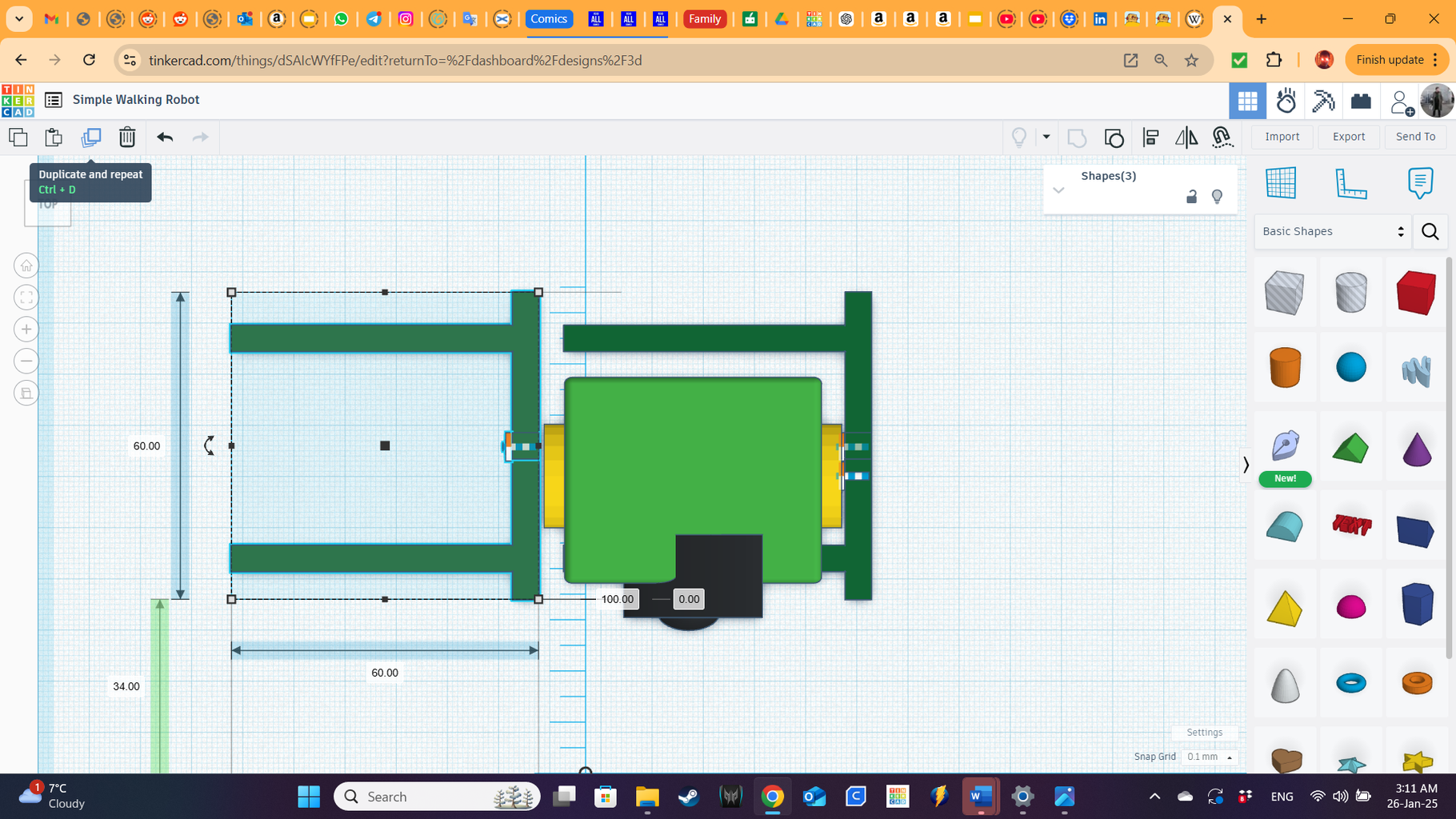
Task: Pick the blue Sphere shape
Action: pos(1351,367)
